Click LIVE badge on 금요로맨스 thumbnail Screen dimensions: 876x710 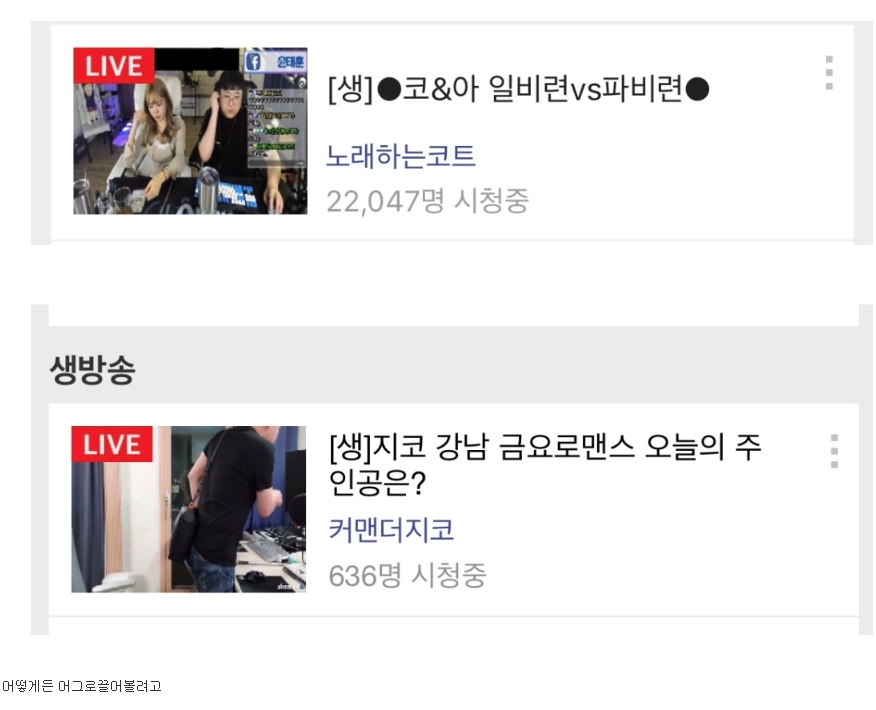click(112, 444)
